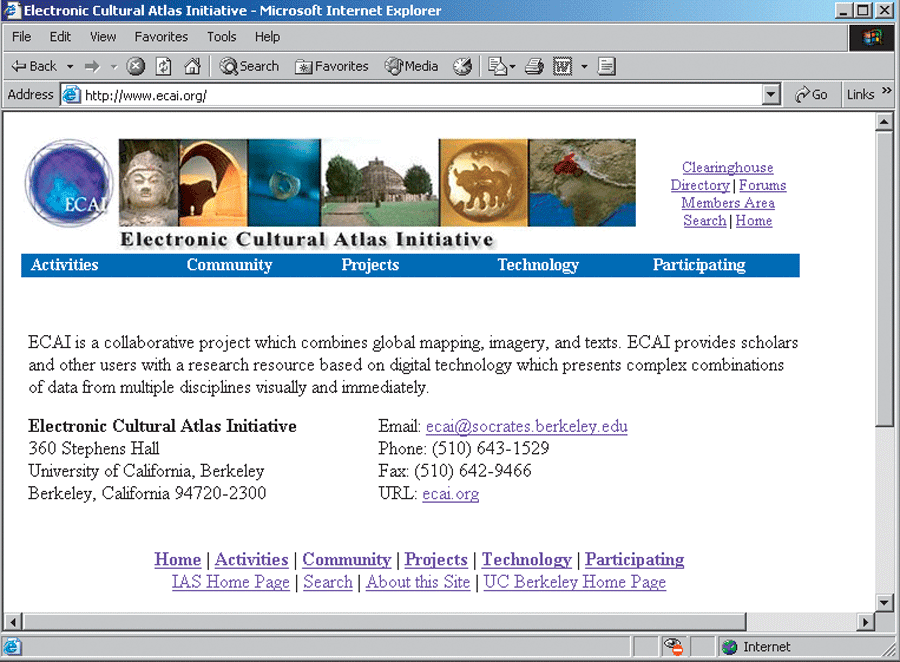Open the Help menu
Screen dimensions: 900x662
(267, 37)
